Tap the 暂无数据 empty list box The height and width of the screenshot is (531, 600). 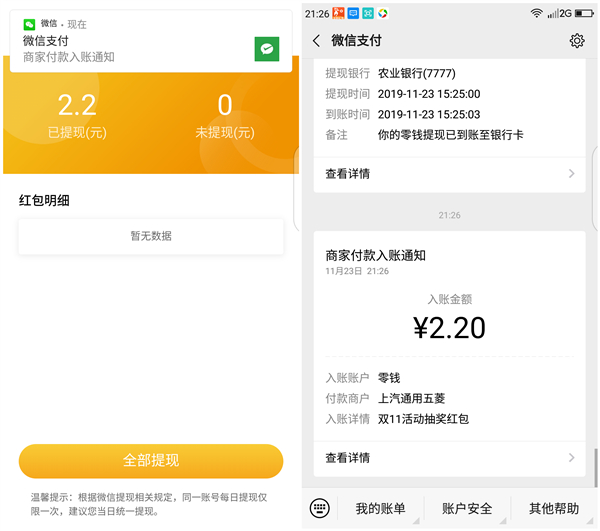pyautogui.click(x=151, y=236)
